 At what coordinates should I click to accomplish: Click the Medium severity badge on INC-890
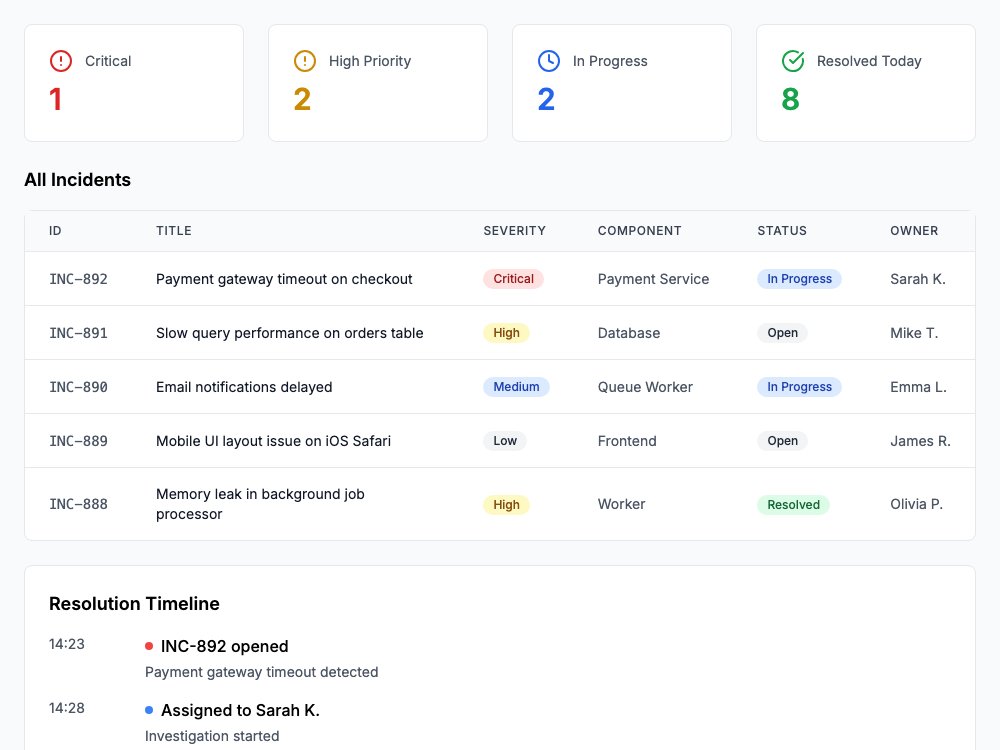click(x=516, y=386)
